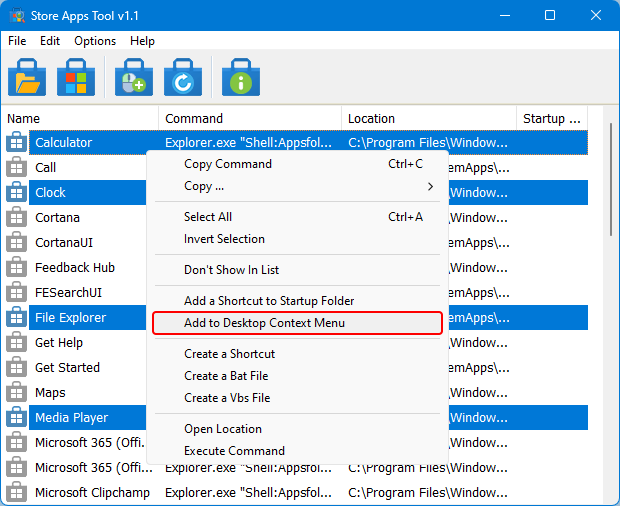
Task: Click the Cortana app row icon
Action: [x=16, y=218]
